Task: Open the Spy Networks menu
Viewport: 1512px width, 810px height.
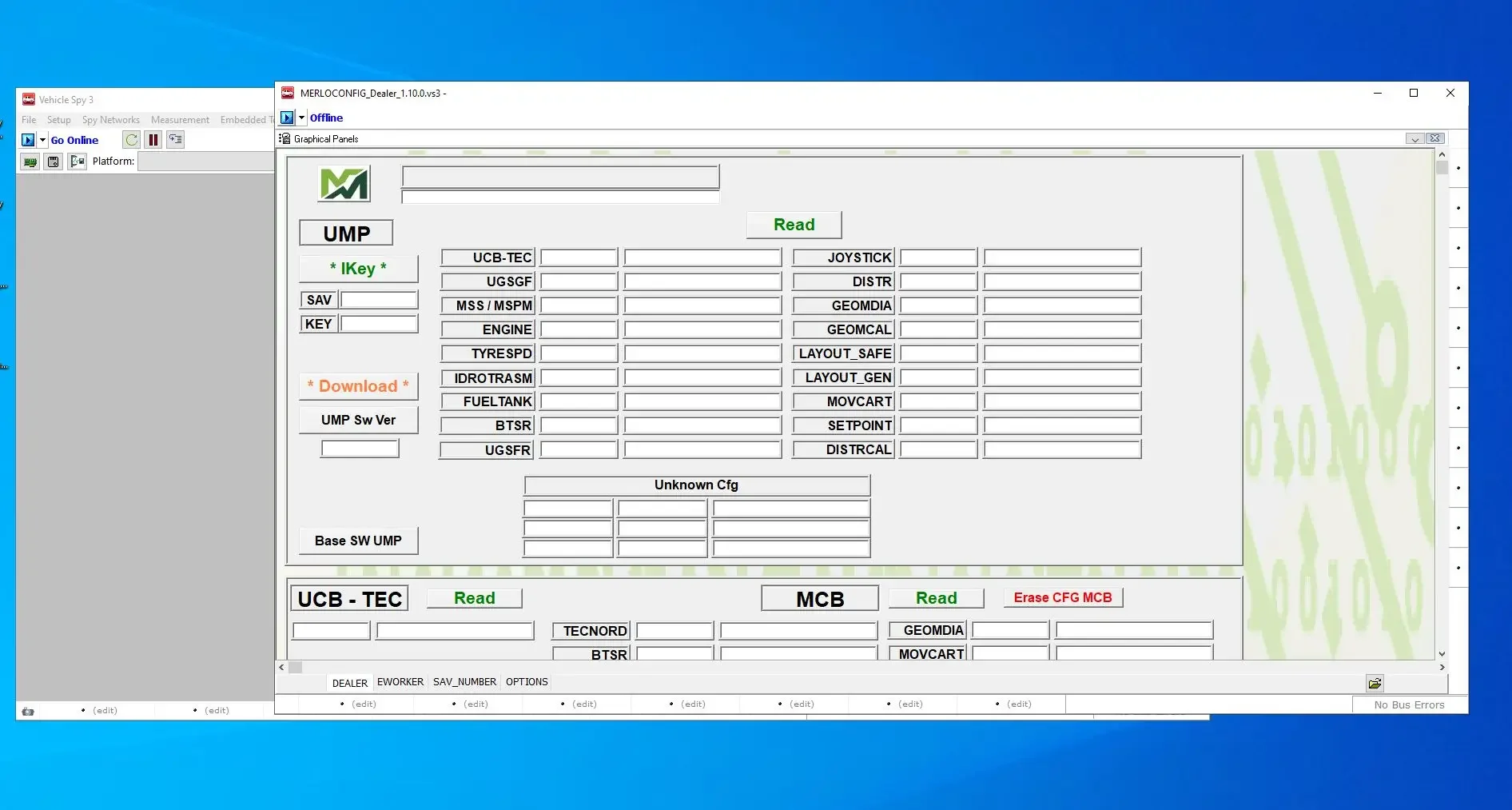Action: point(111,120)
